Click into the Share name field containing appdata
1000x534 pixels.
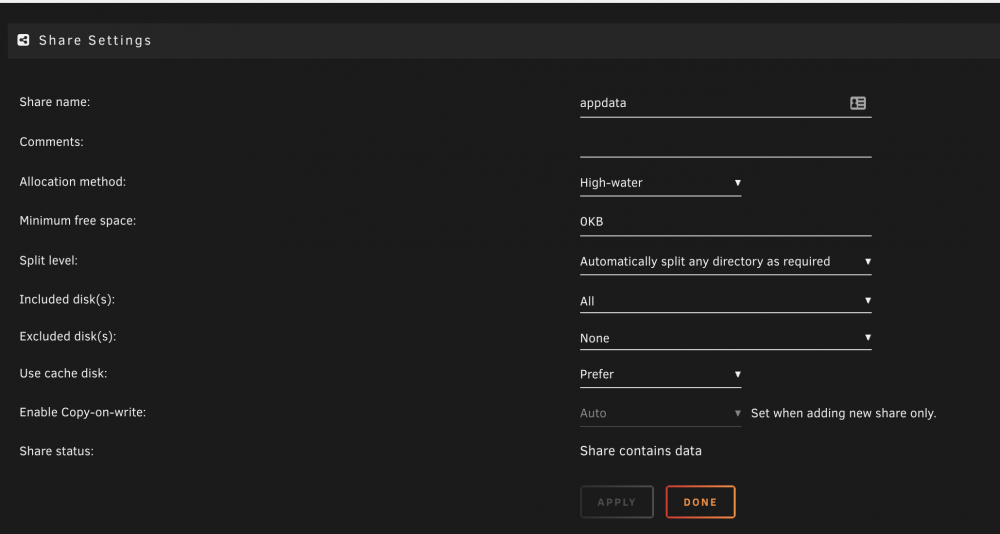pyautogui.click(x=725, y=103)
